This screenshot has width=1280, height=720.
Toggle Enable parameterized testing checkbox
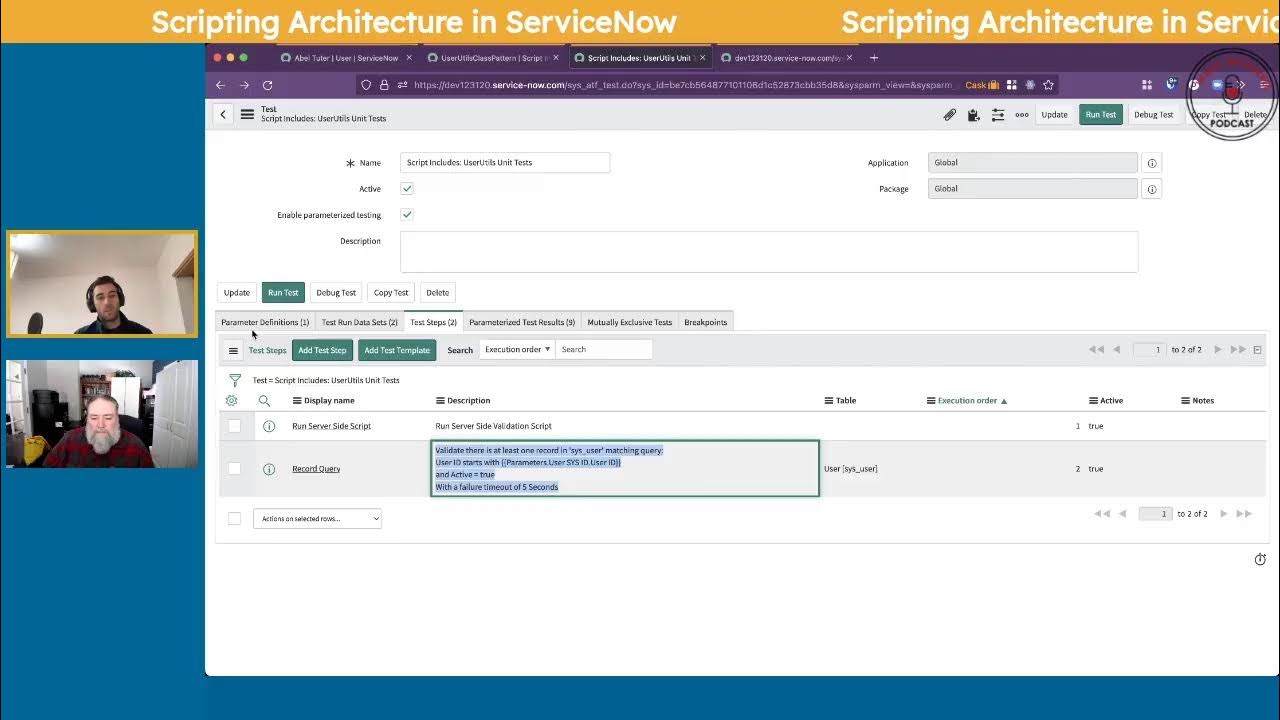(x=407, y=214)
